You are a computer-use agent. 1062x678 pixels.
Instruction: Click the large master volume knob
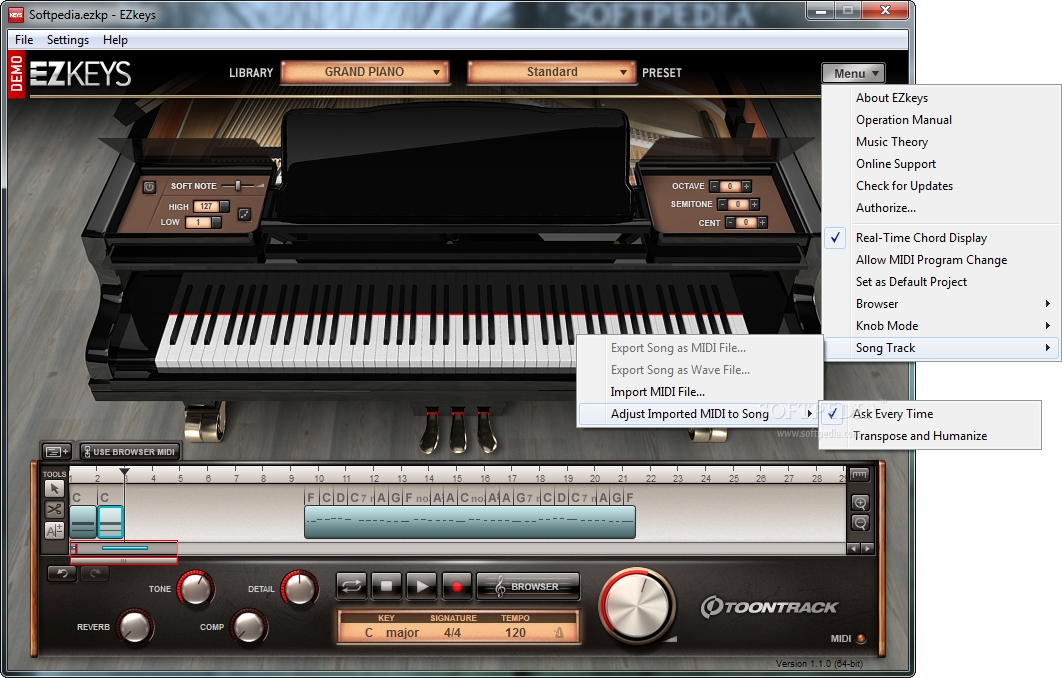tap(637, 606)
